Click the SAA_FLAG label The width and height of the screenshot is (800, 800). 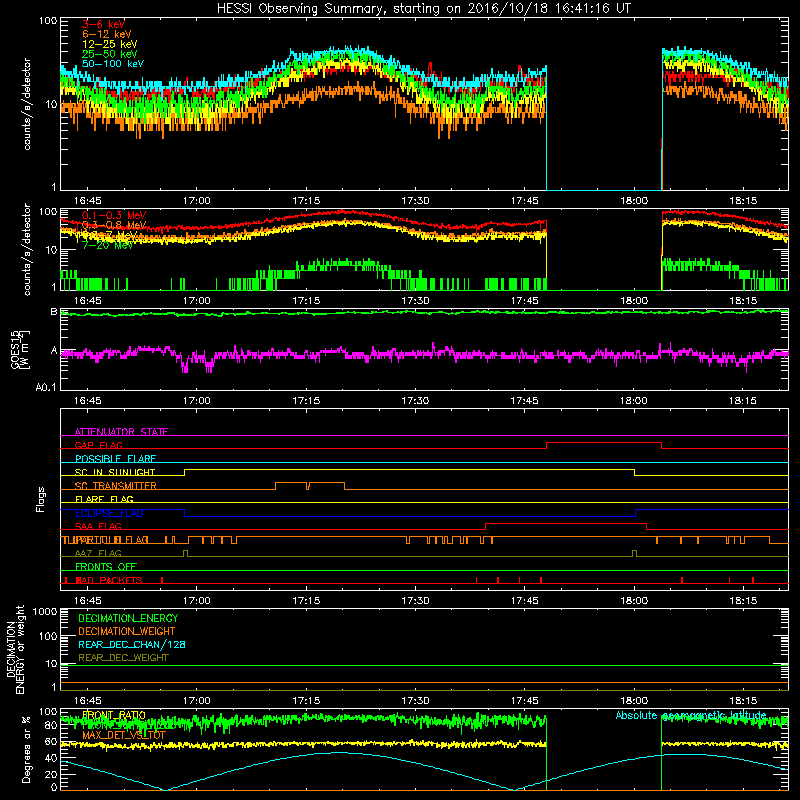(x=98, y=526)
